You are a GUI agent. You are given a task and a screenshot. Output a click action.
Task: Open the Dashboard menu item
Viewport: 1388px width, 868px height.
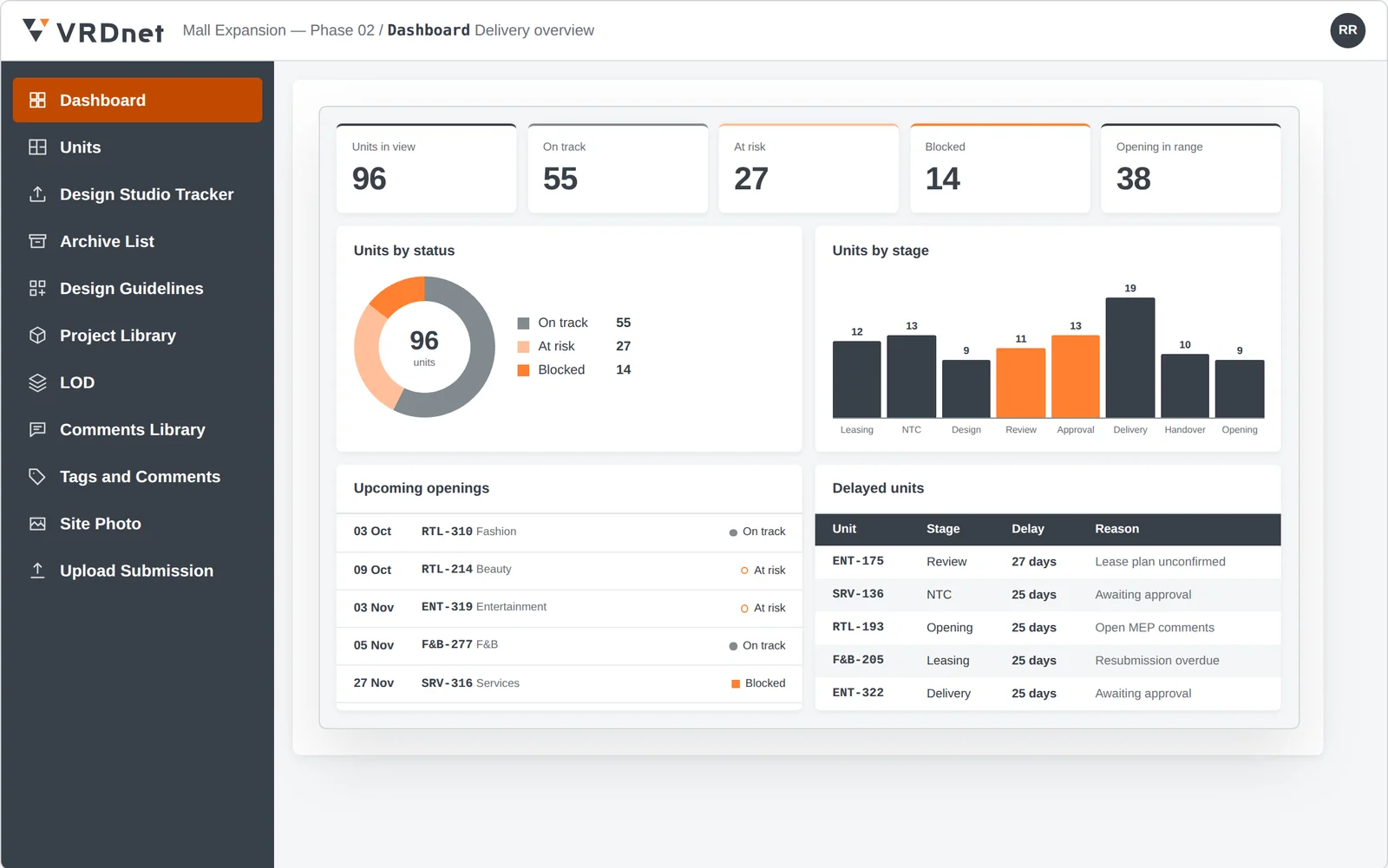click(x=137, y=100)
